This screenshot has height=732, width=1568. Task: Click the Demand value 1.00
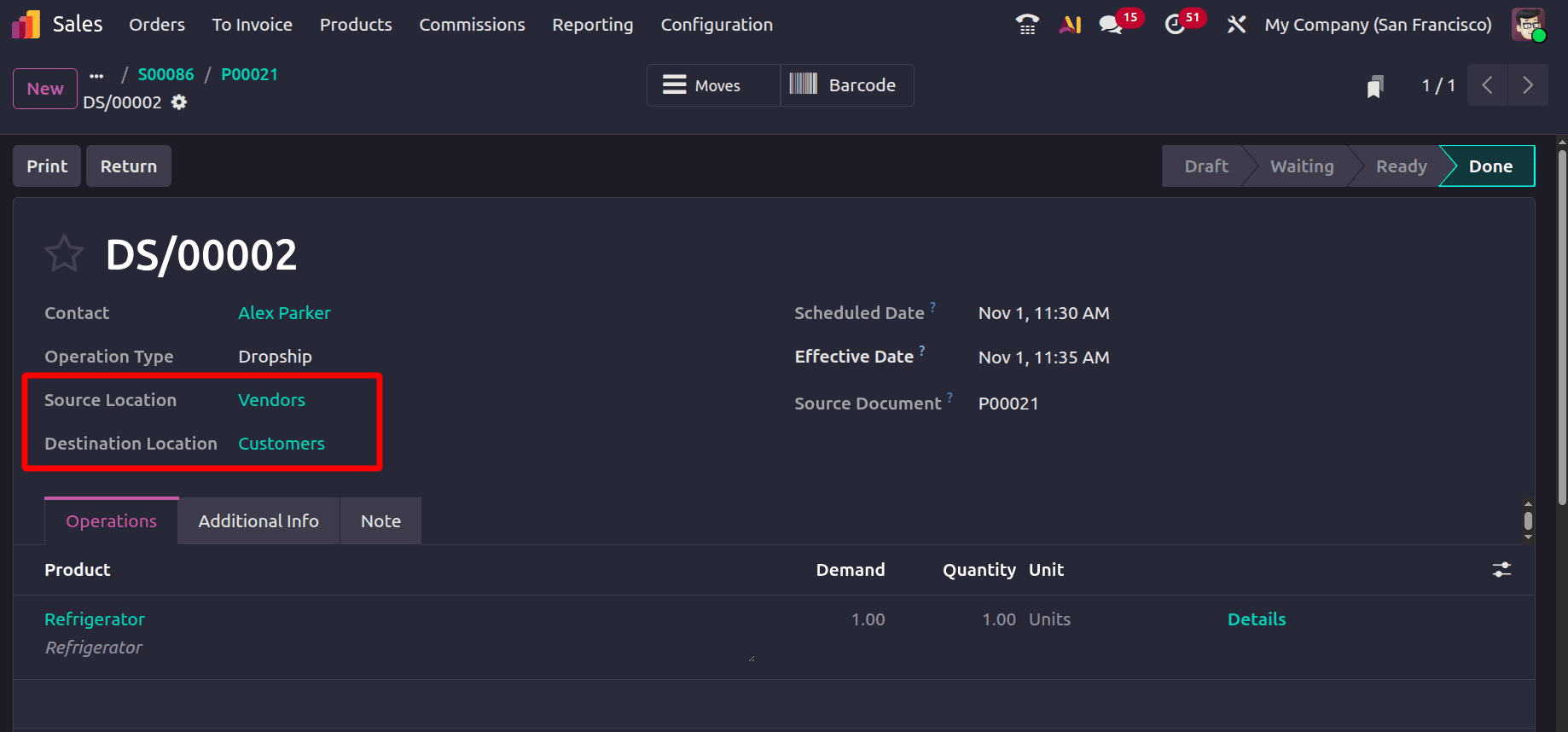click(868, 619)
